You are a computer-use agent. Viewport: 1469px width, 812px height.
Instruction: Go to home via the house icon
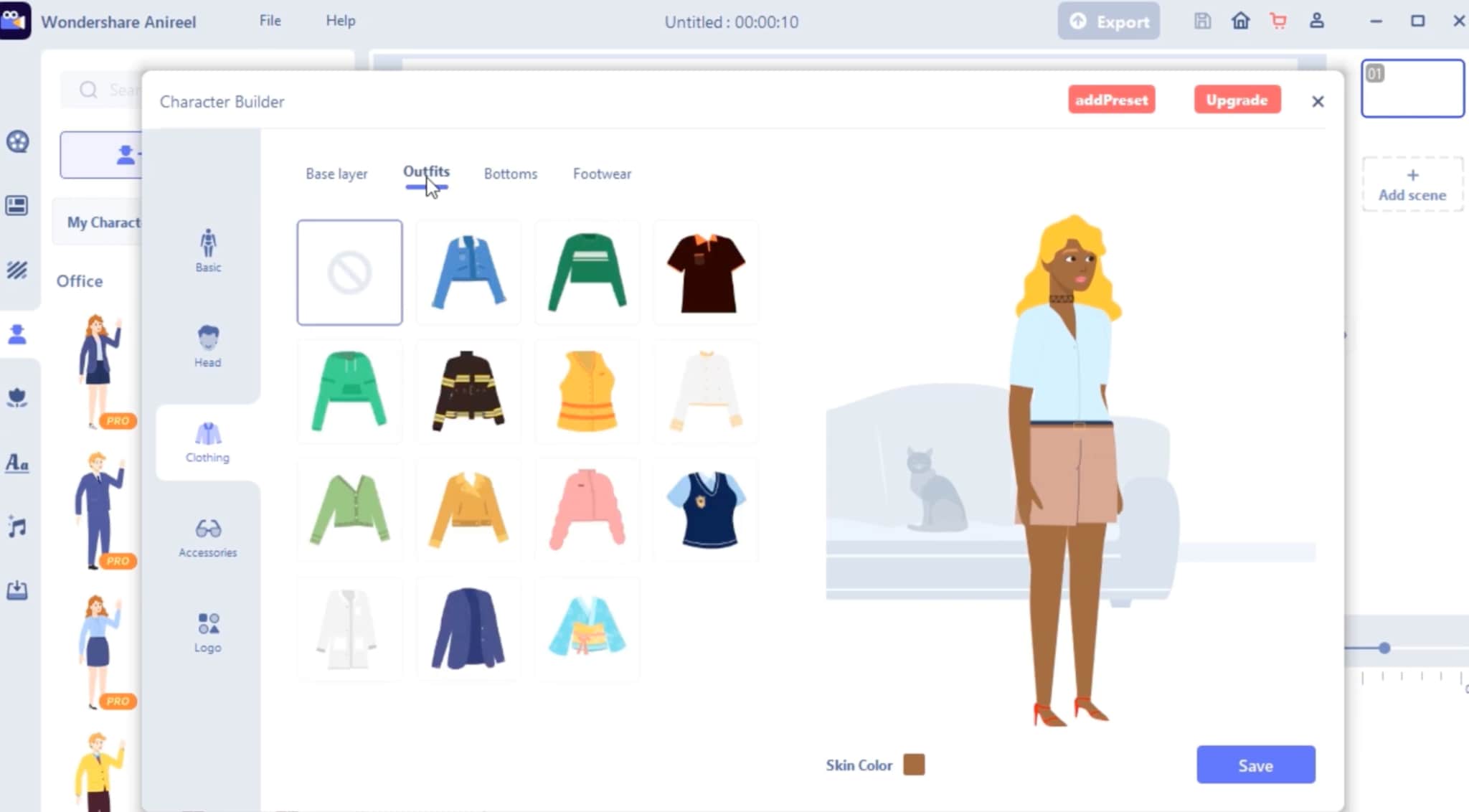click(1240, 22)
